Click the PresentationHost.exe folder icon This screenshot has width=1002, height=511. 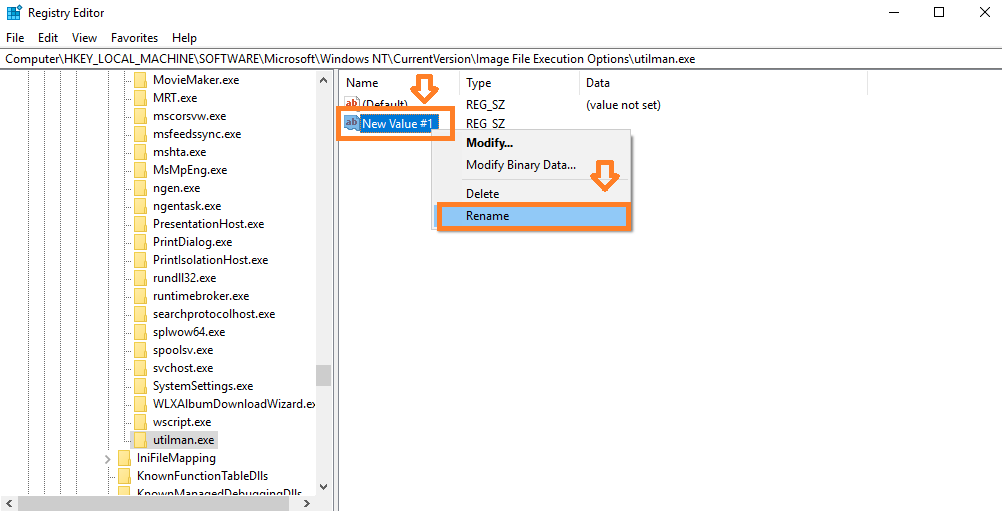click(x=140, y=224)
